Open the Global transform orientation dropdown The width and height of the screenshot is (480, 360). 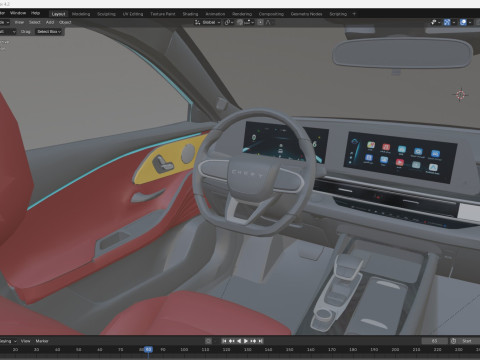tap(208, 22)
